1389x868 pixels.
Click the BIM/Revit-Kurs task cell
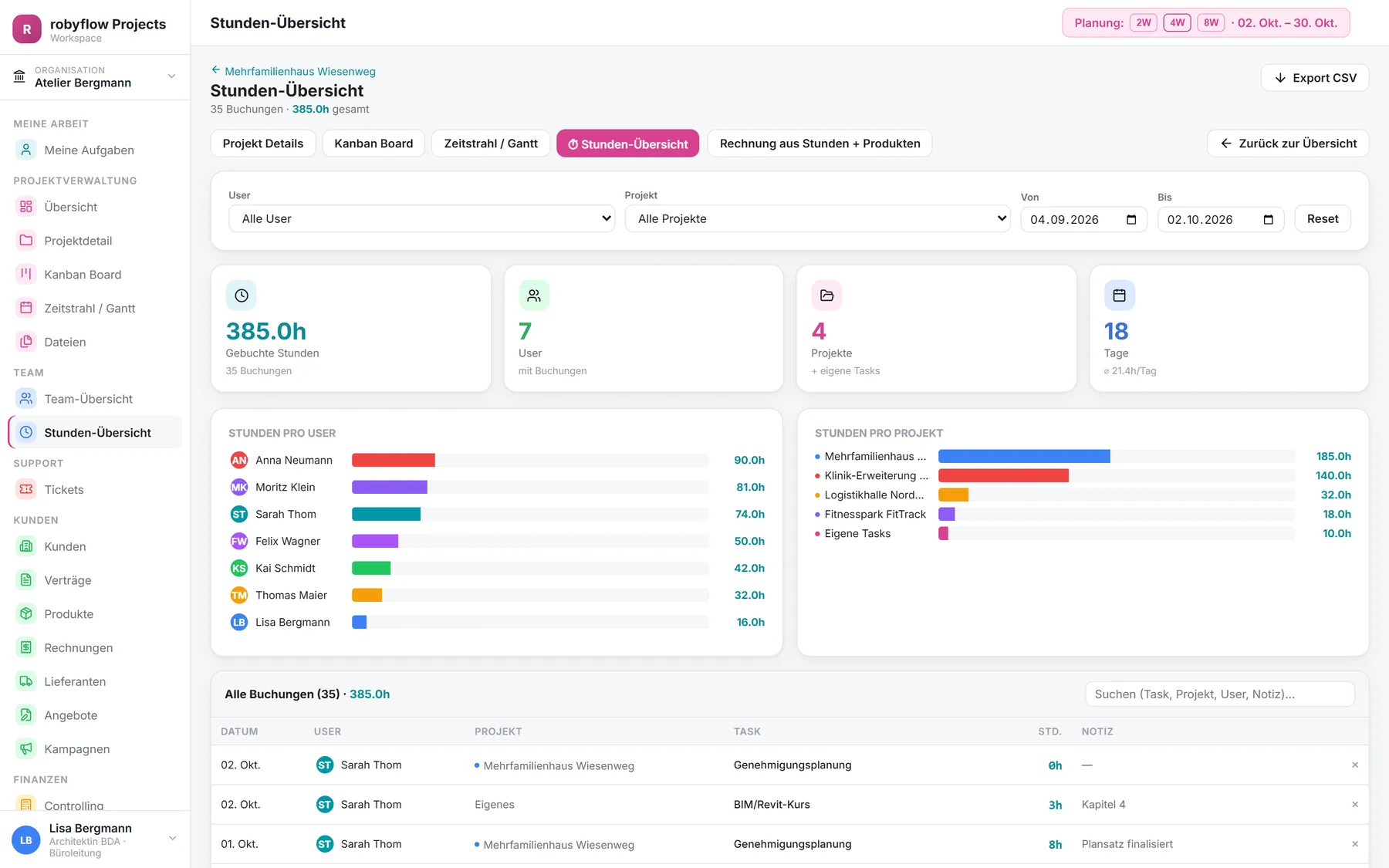(x=772, y=805)
